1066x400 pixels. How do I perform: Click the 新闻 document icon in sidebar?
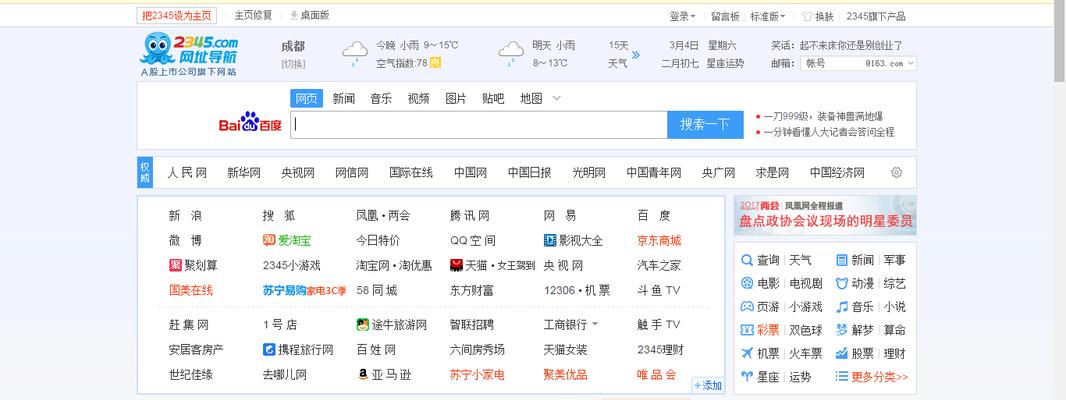point(842,260)
